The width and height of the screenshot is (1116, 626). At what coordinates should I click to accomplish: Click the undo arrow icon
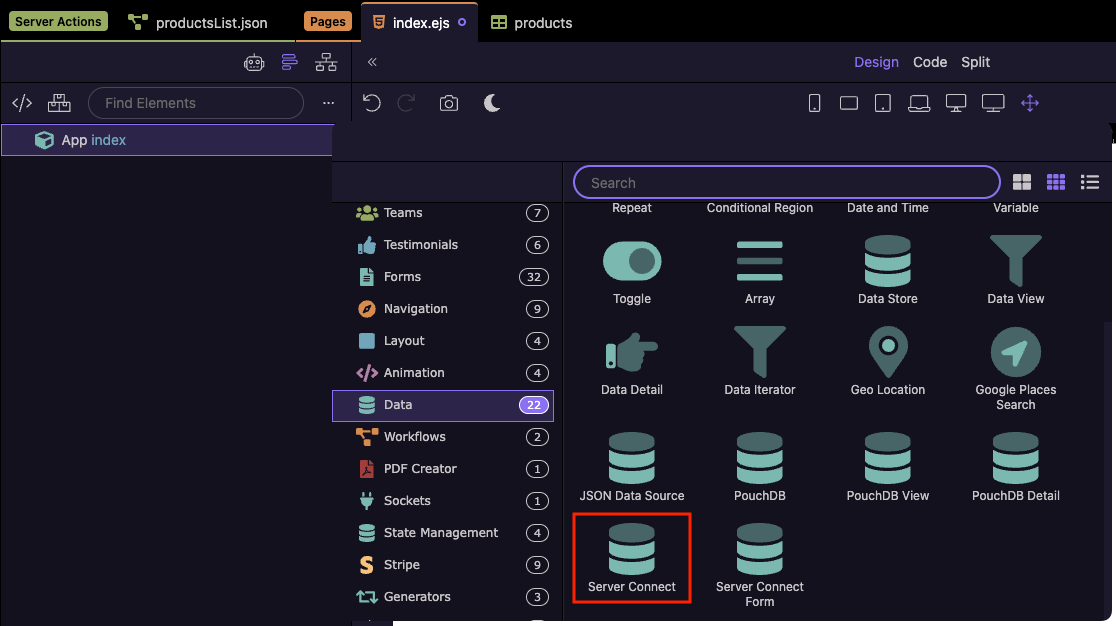click(372, 103)
